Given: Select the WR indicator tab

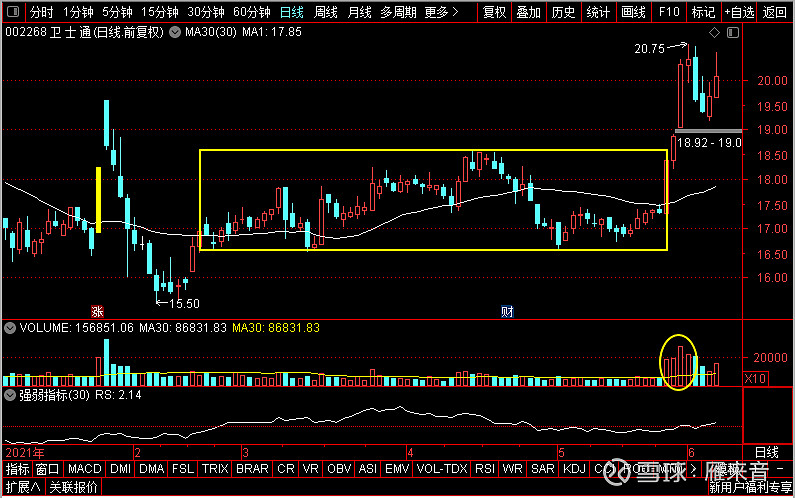Looking at the screenshot, I should [512, 469].
